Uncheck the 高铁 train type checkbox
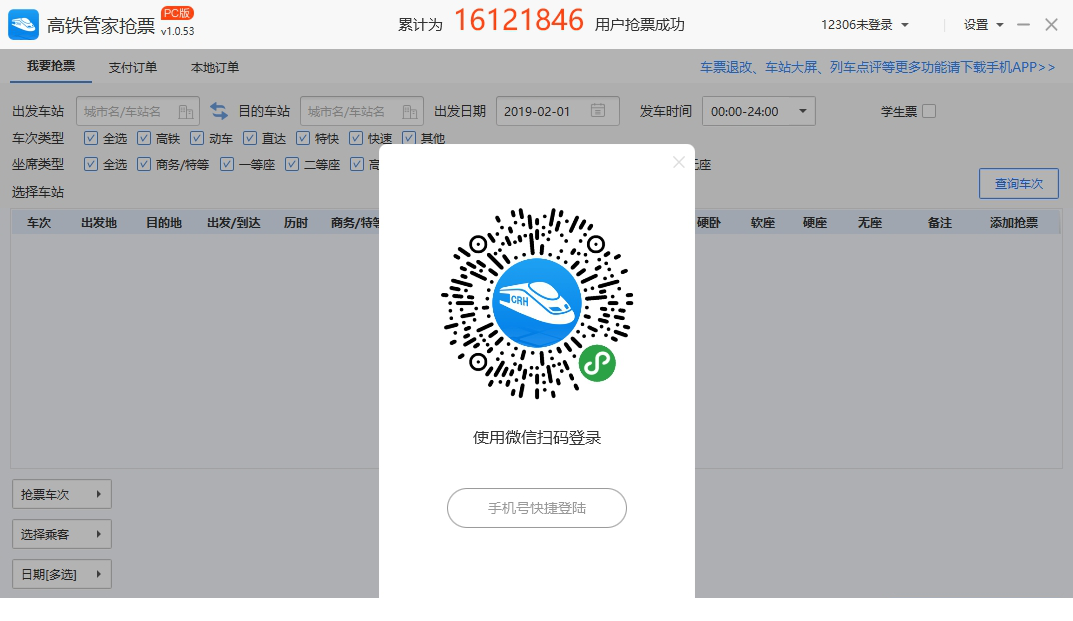 click(144, 138)
